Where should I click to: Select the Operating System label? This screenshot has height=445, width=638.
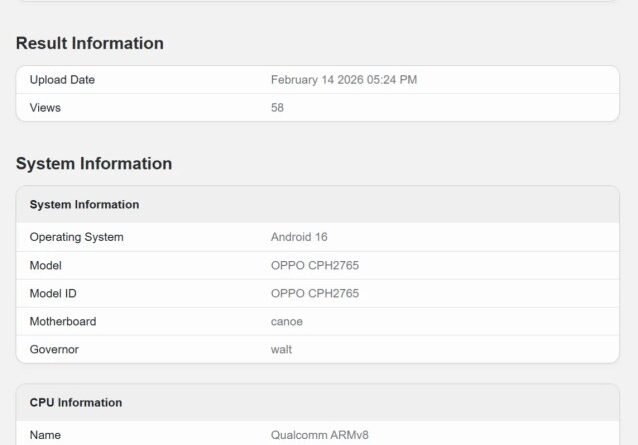pos(76,237)
